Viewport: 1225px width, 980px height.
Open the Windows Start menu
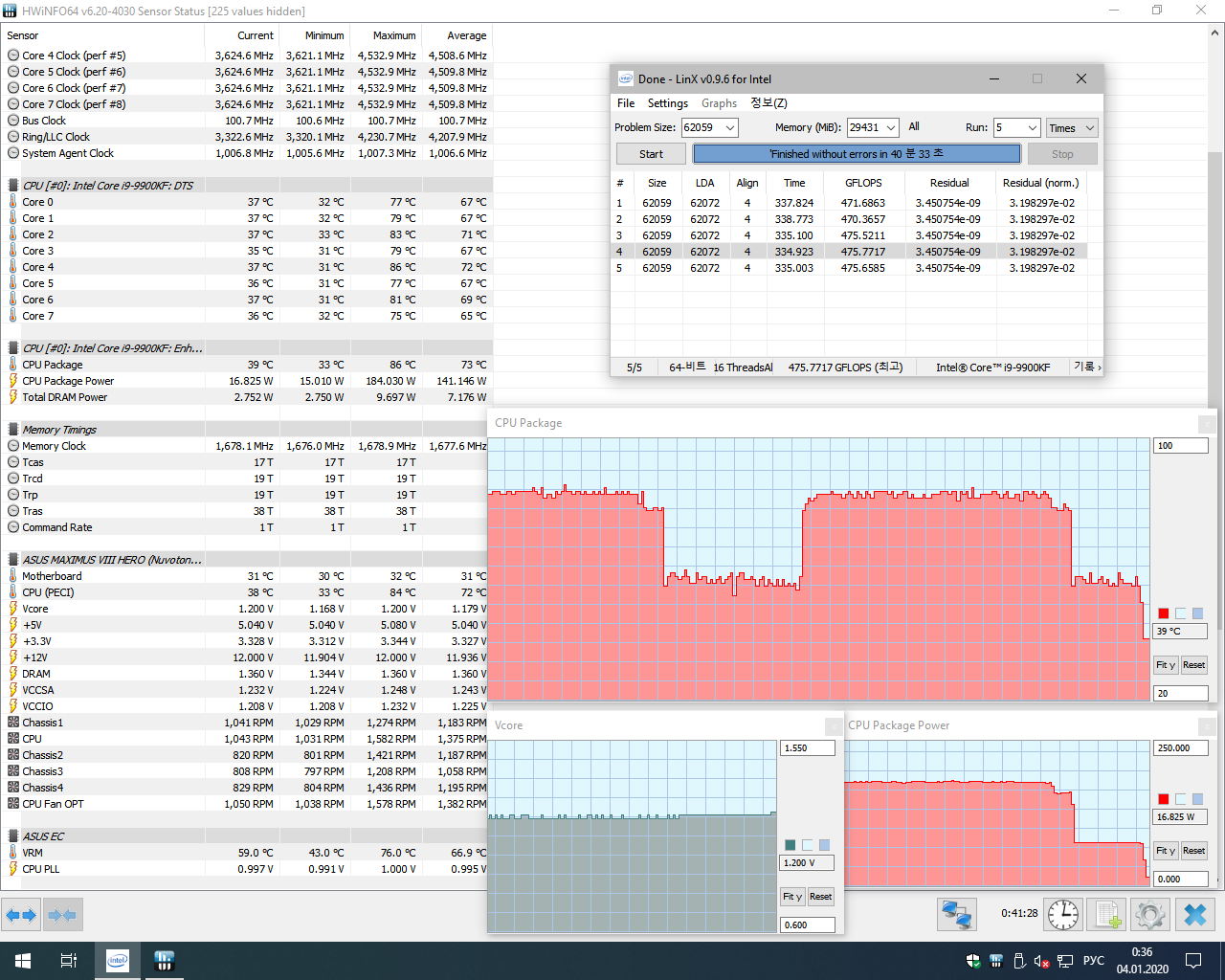[x=23, y=961]
